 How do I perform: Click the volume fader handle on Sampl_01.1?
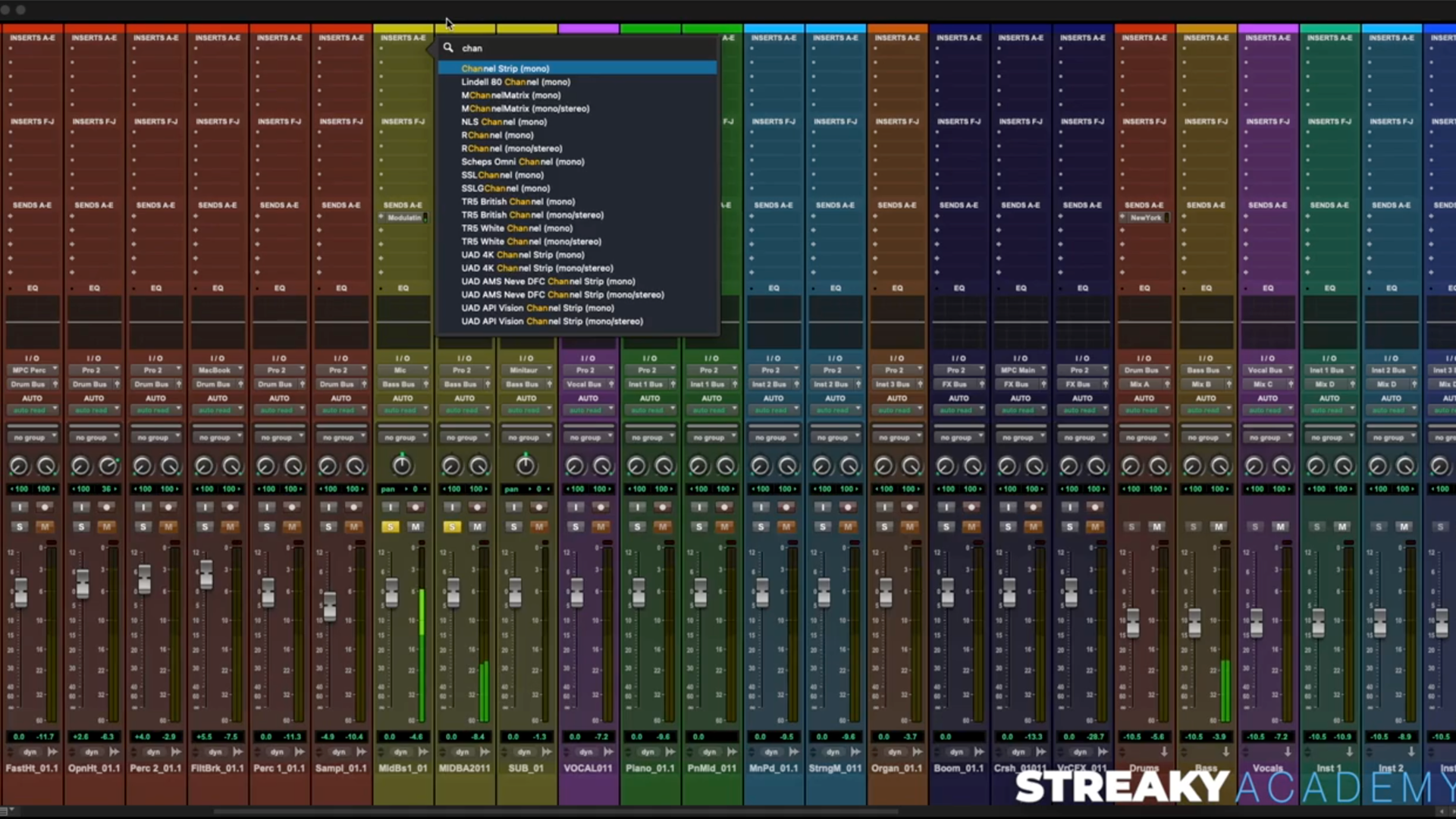(x=330, y=605)
